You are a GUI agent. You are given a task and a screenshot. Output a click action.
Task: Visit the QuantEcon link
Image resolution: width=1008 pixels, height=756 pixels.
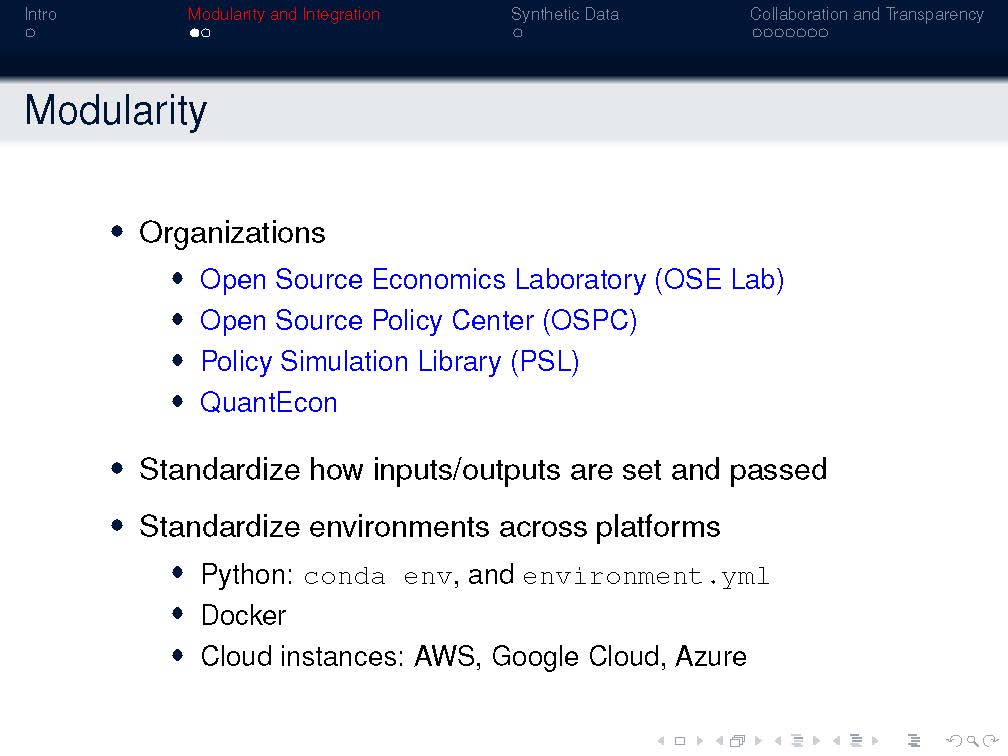(269, 402)
